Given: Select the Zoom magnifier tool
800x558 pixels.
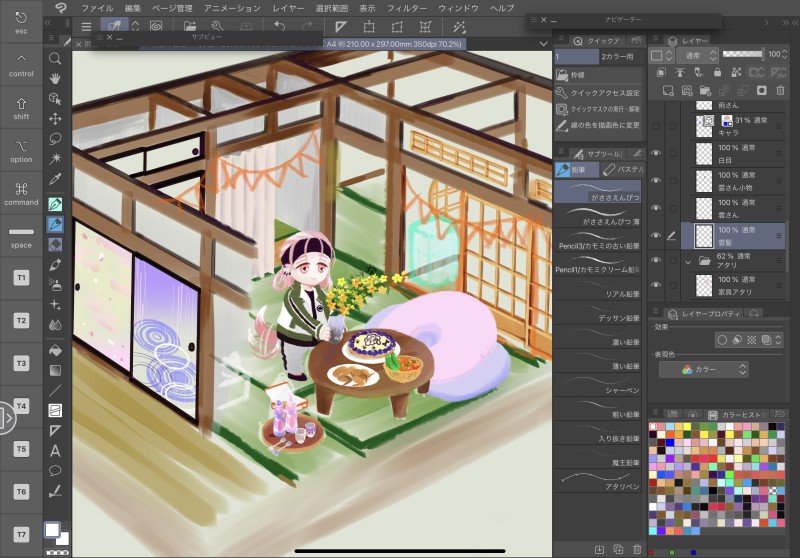Looking at the screenshot, I should point(55,58).
